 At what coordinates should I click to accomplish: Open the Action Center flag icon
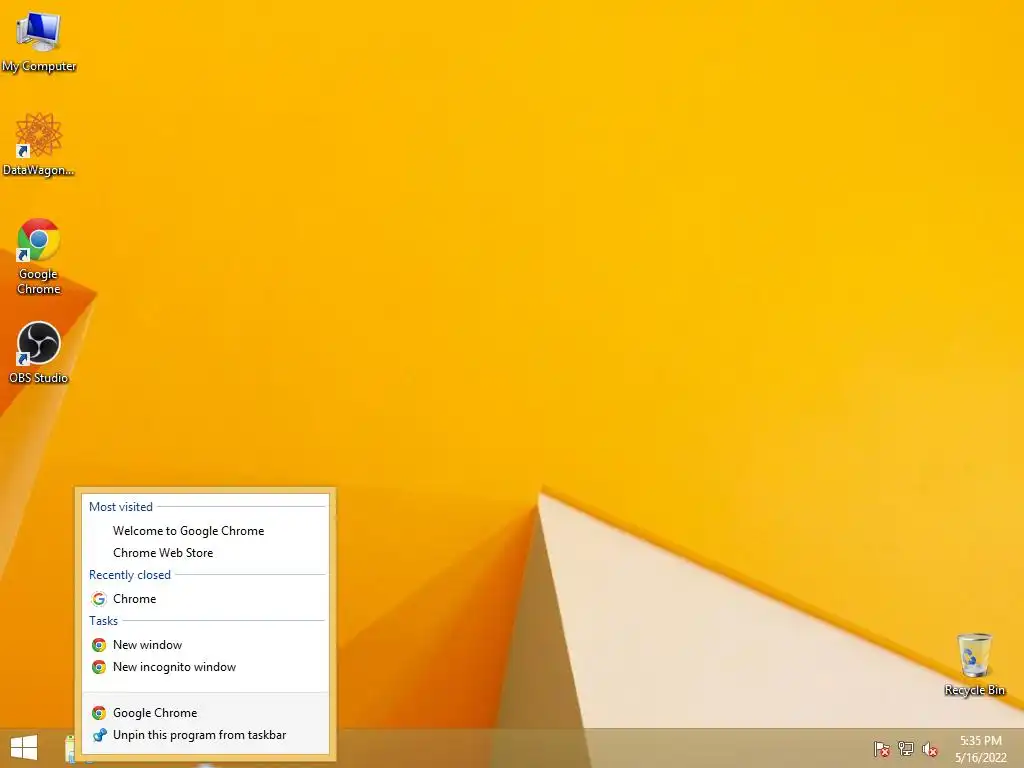(881, 748)
